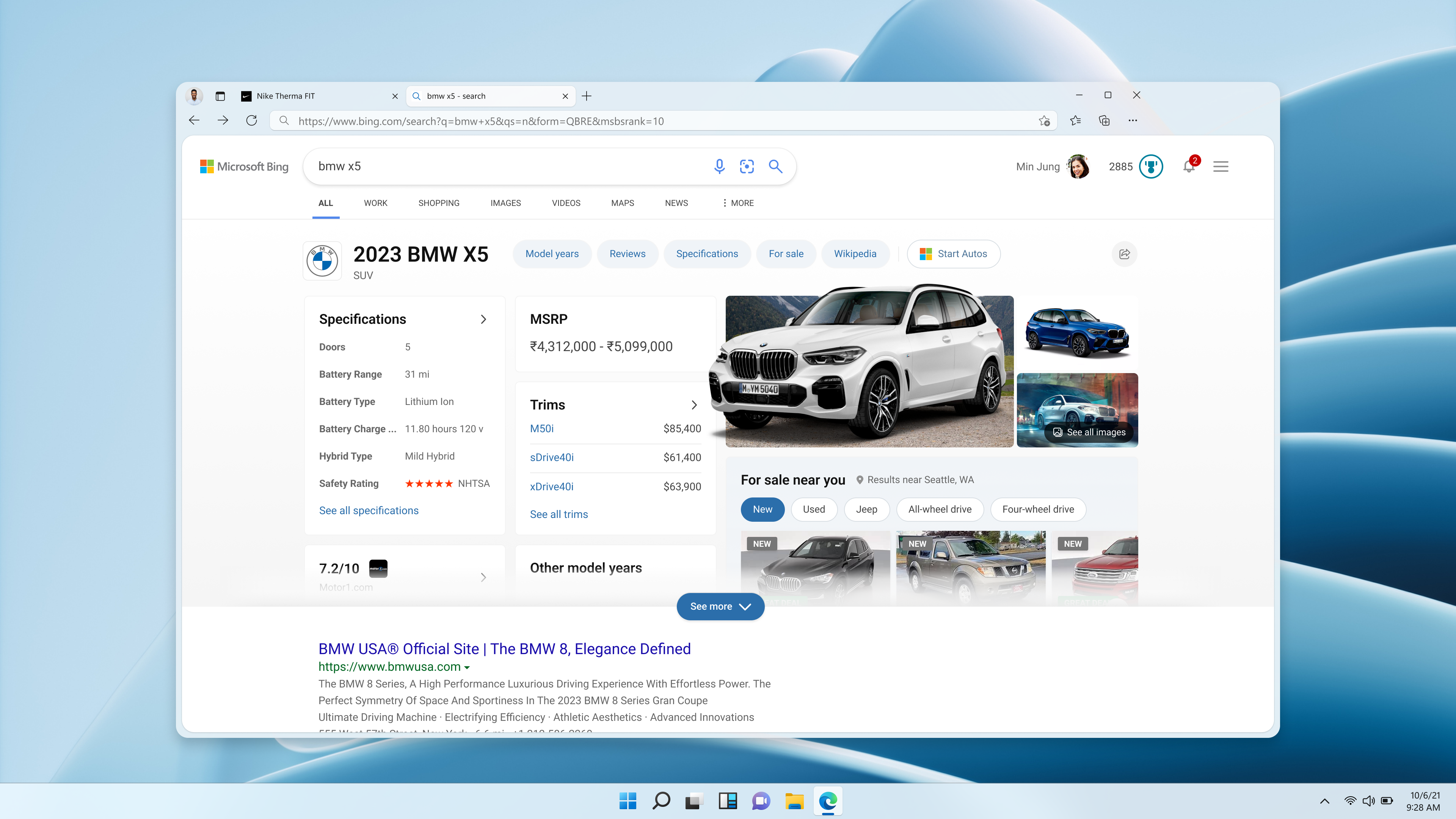This screenshot has height=819, width=1456.
Task: Click the browser back arrow
Action: 194,121
